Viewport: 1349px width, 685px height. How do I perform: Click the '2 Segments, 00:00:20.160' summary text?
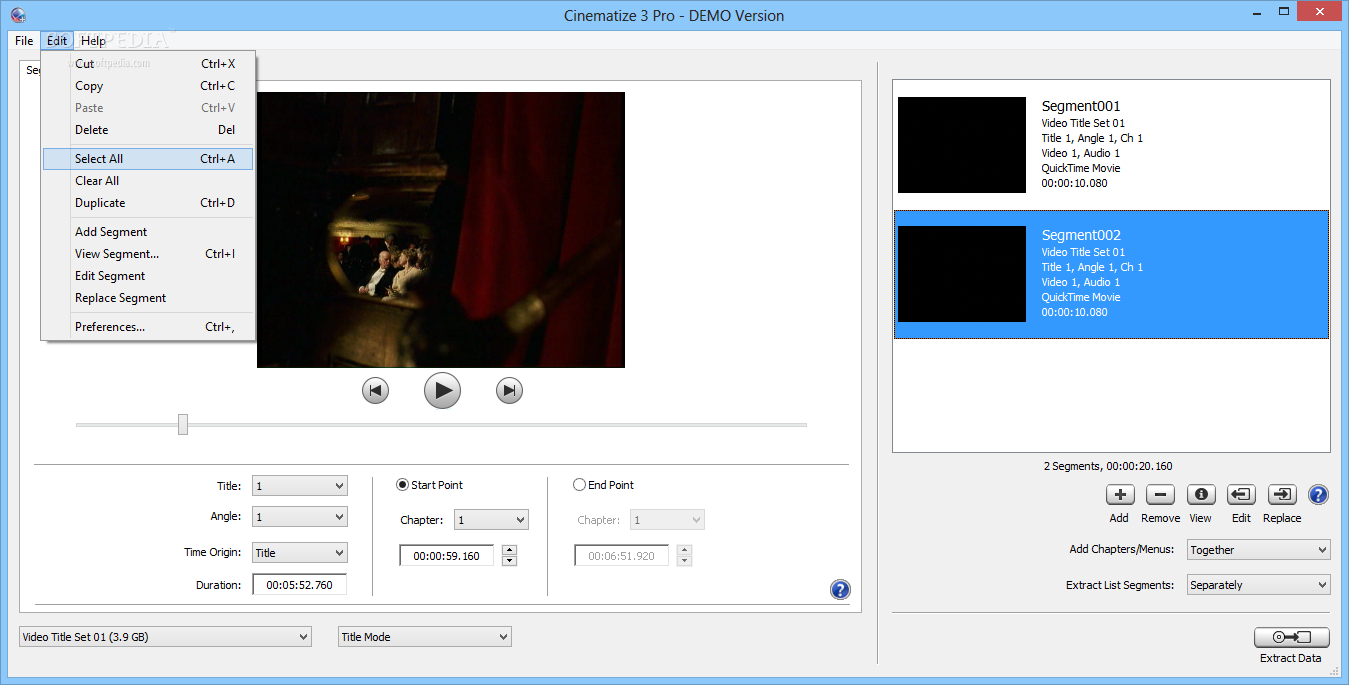coord(1109,466)
